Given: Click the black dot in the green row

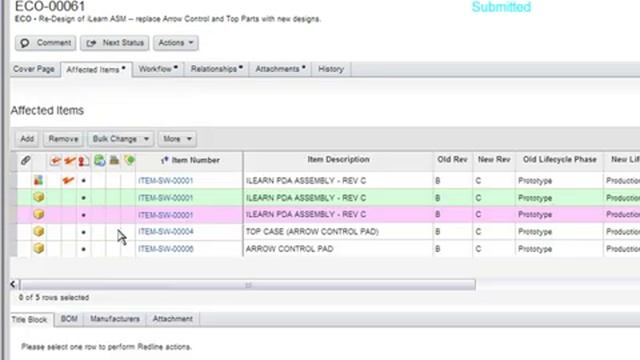Looking at the screenshot, I should [x=84, y=198].
